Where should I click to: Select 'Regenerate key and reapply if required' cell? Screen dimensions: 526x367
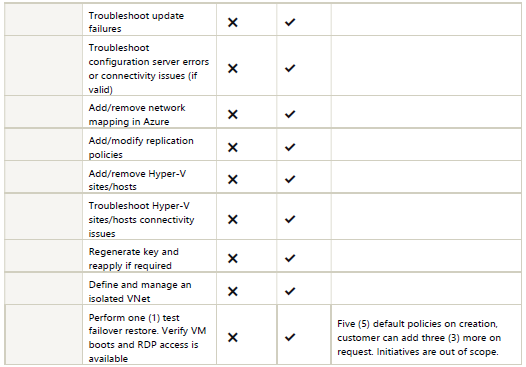pos(149,256)
